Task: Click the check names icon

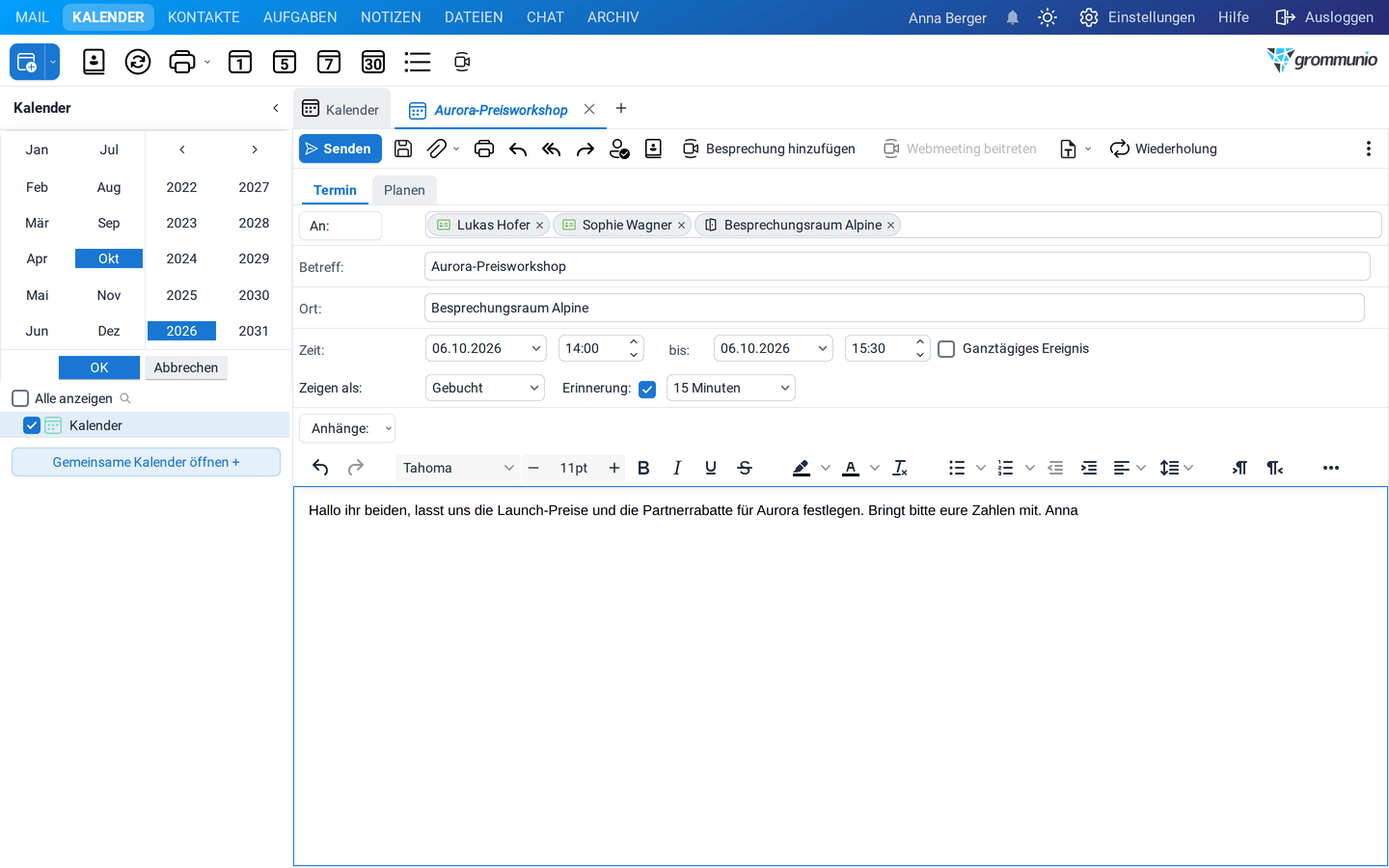Action: point(619,149)
